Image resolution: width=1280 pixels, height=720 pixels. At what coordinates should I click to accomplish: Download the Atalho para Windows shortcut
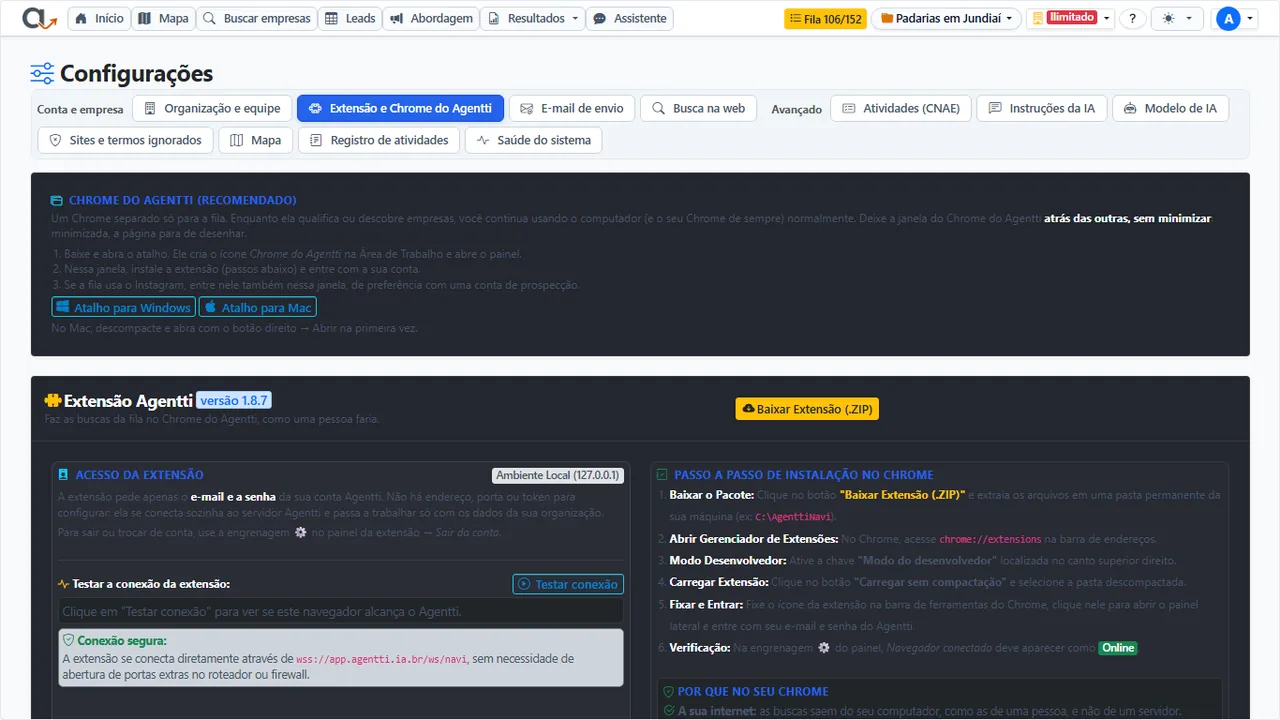(123, 308)
